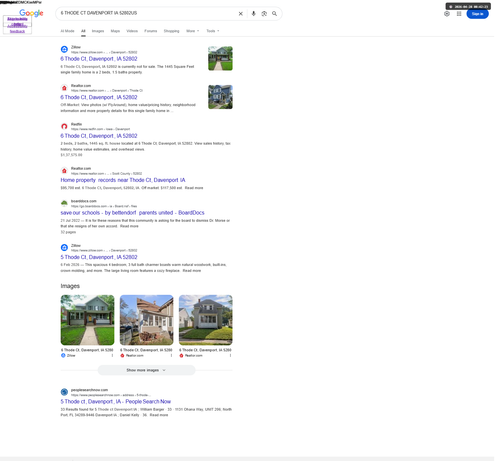
Task: Click the peoplesearchnow.com favicon
Action: pyautogui.click(x=64, y=392)
